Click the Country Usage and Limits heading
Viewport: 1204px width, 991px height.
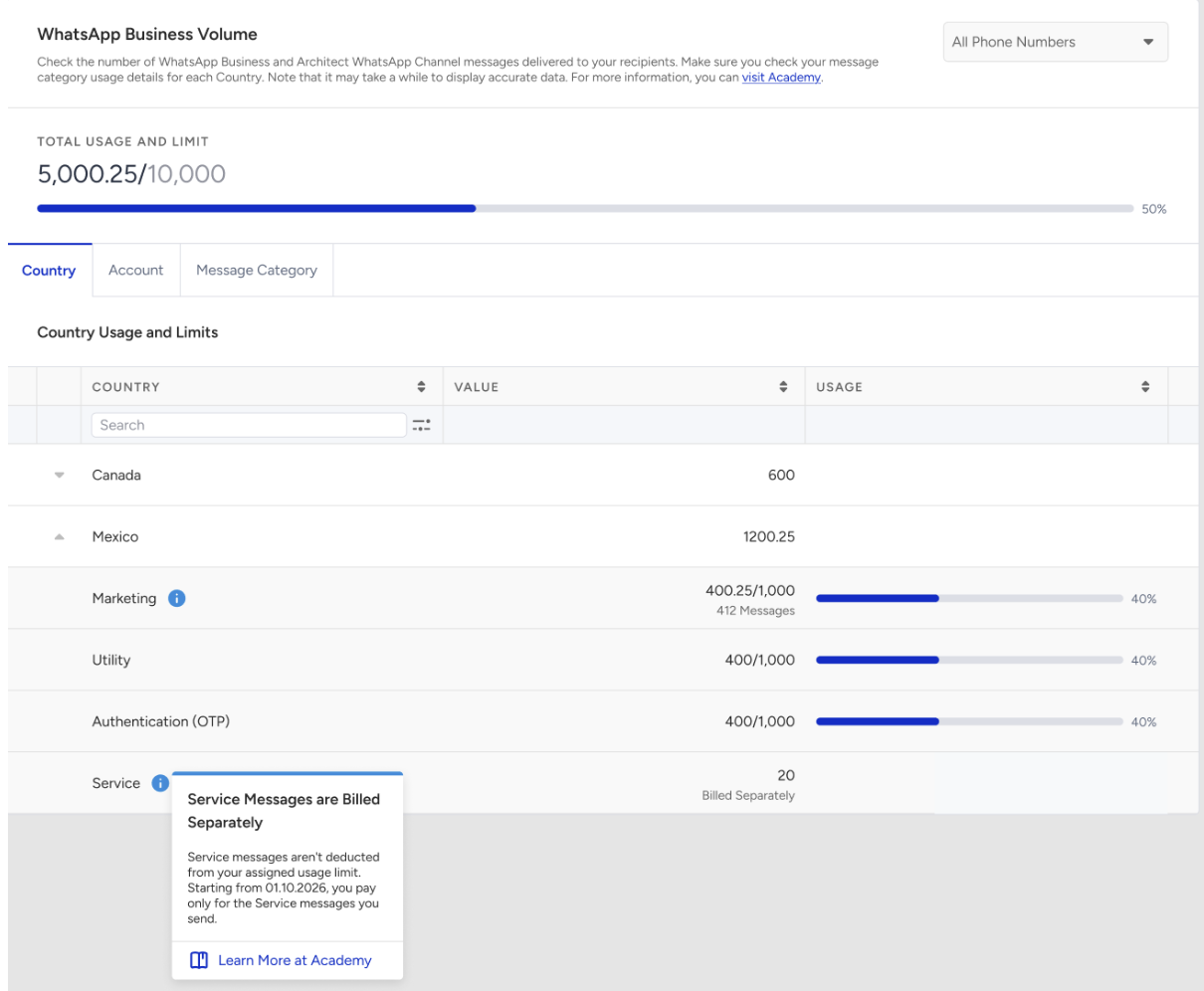click(127, 332)
